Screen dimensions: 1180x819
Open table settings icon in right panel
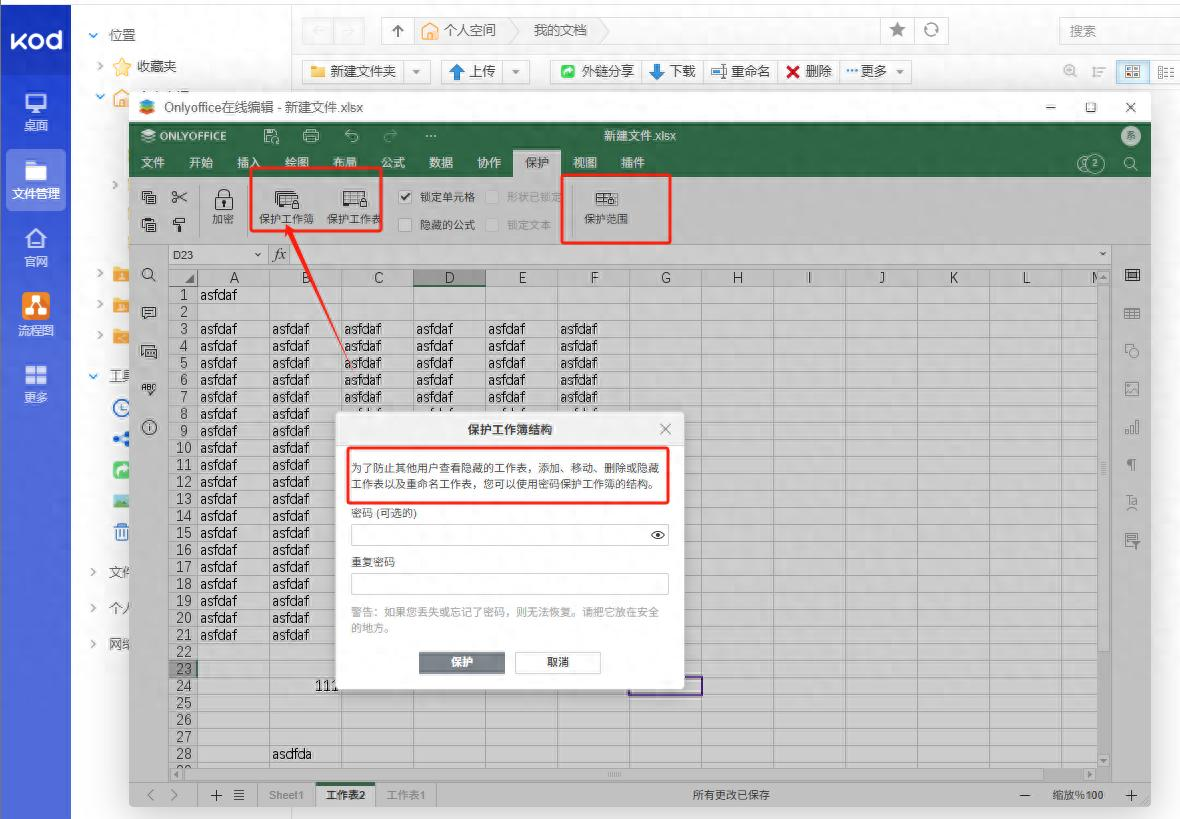point(1132,313)
